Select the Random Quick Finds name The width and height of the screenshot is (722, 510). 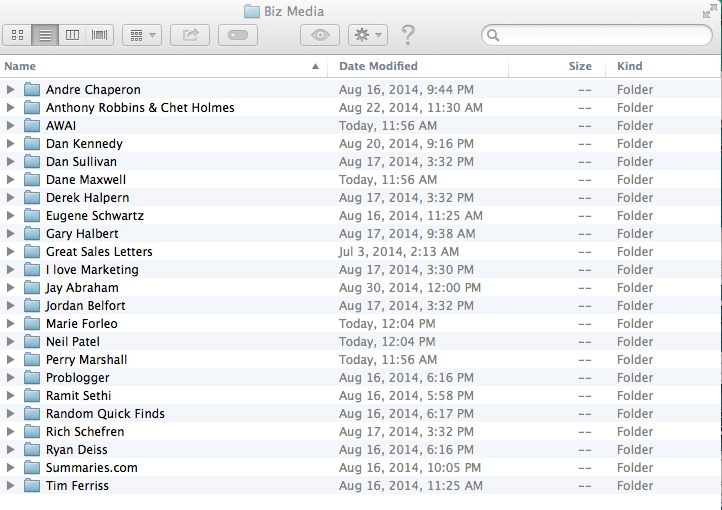(105, 414)
